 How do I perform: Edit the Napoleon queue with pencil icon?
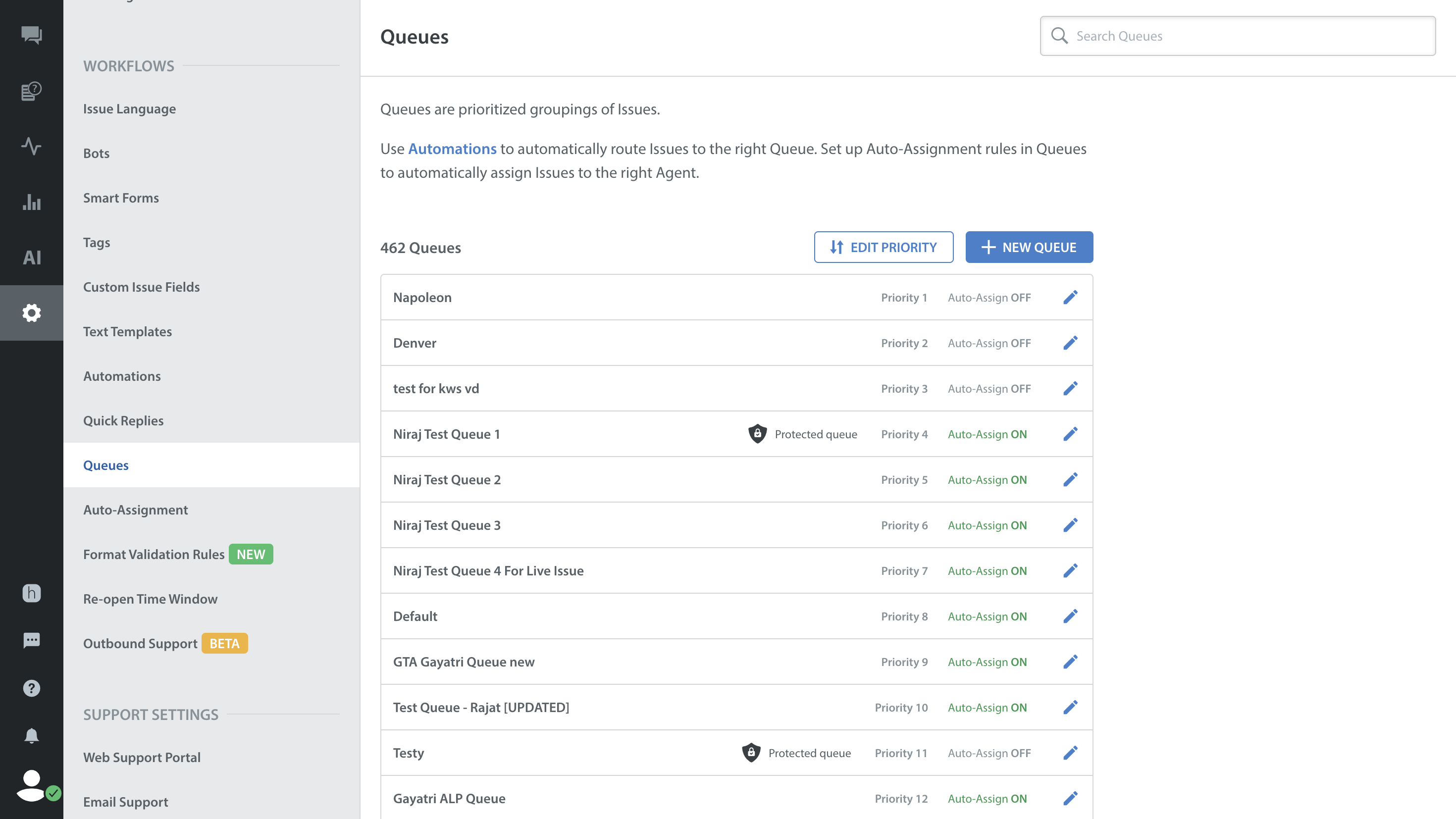[1070, 297]
